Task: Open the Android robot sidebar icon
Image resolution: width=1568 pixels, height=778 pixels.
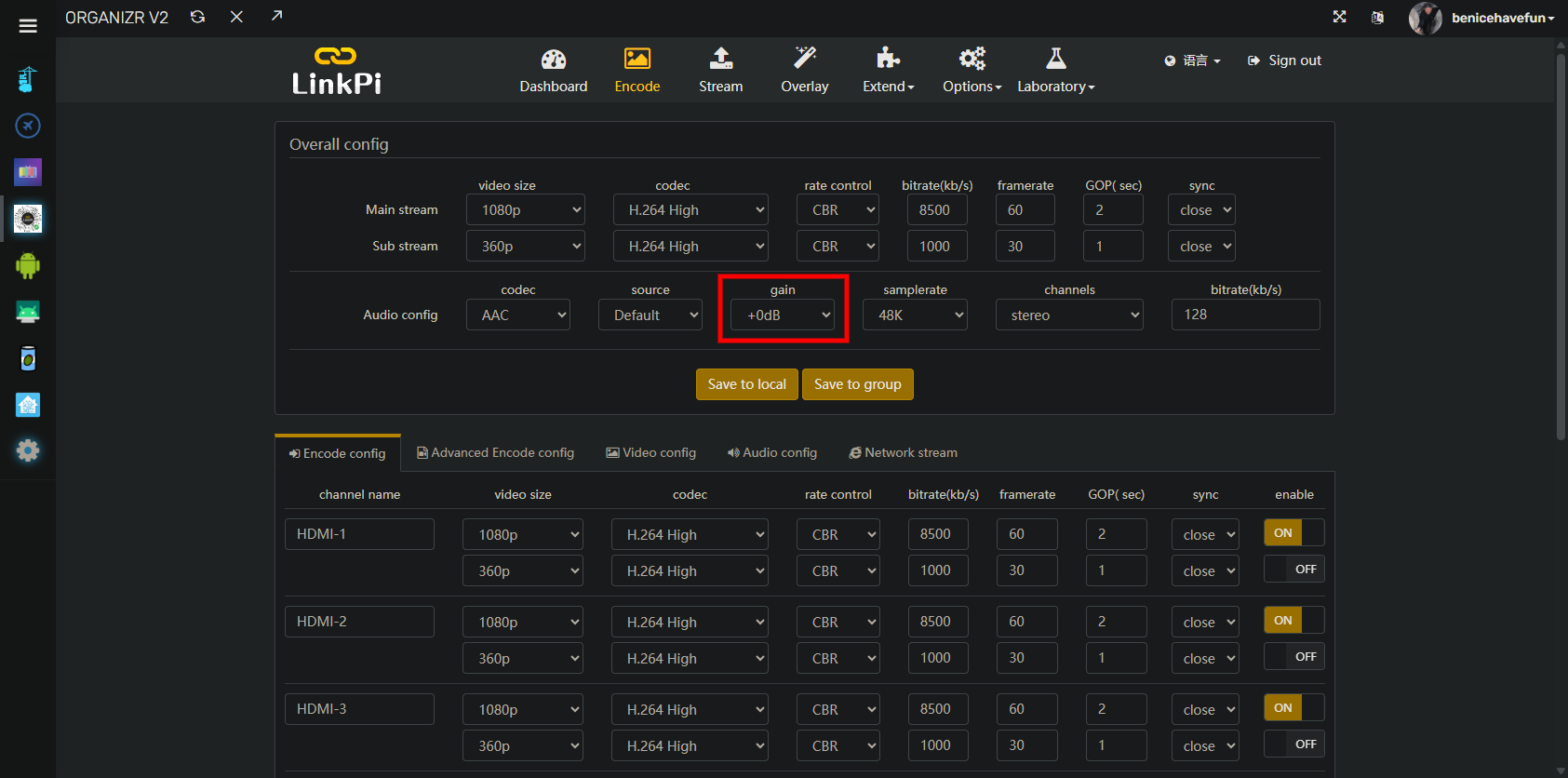Action: coord(28,265)
